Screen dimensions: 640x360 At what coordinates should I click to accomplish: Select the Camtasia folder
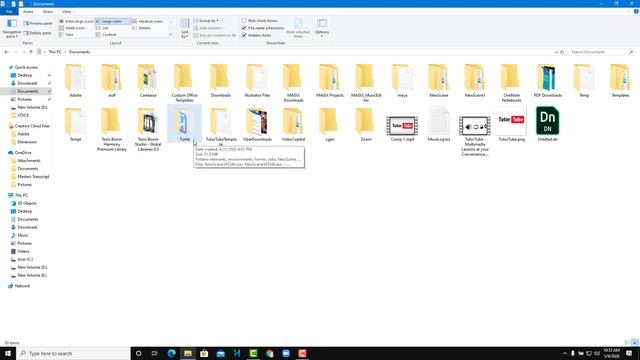[x=148, y=81]
